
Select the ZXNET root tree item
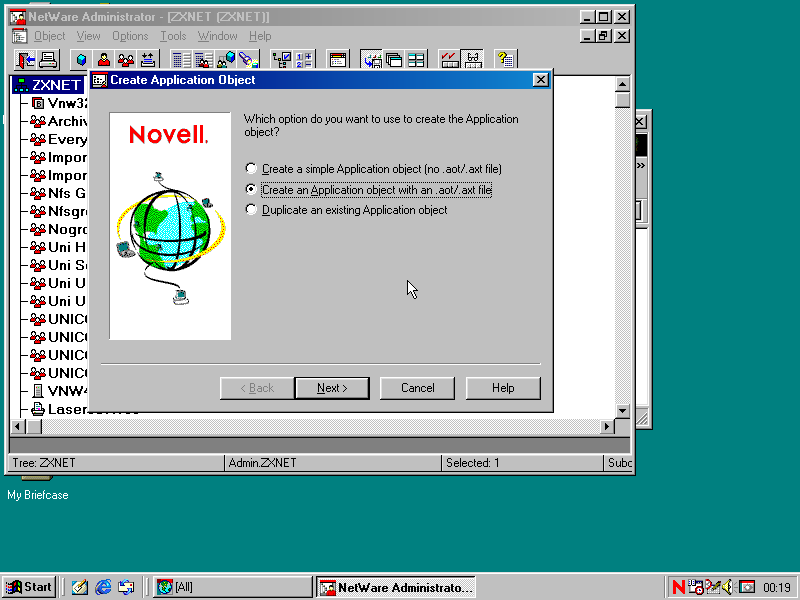48,85
